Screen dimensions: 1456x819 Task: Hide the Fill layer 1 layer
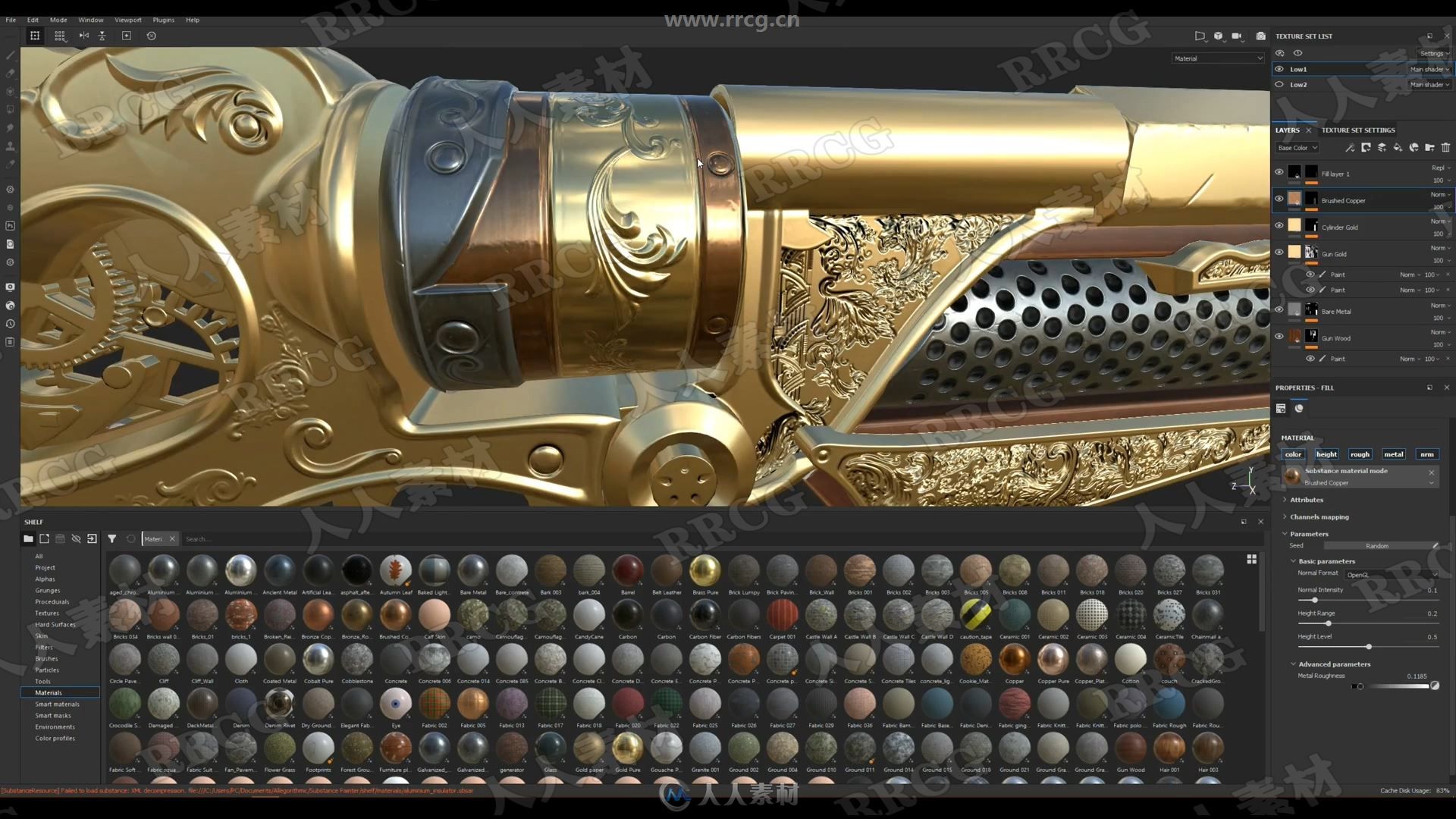(x=1279, y=172)
